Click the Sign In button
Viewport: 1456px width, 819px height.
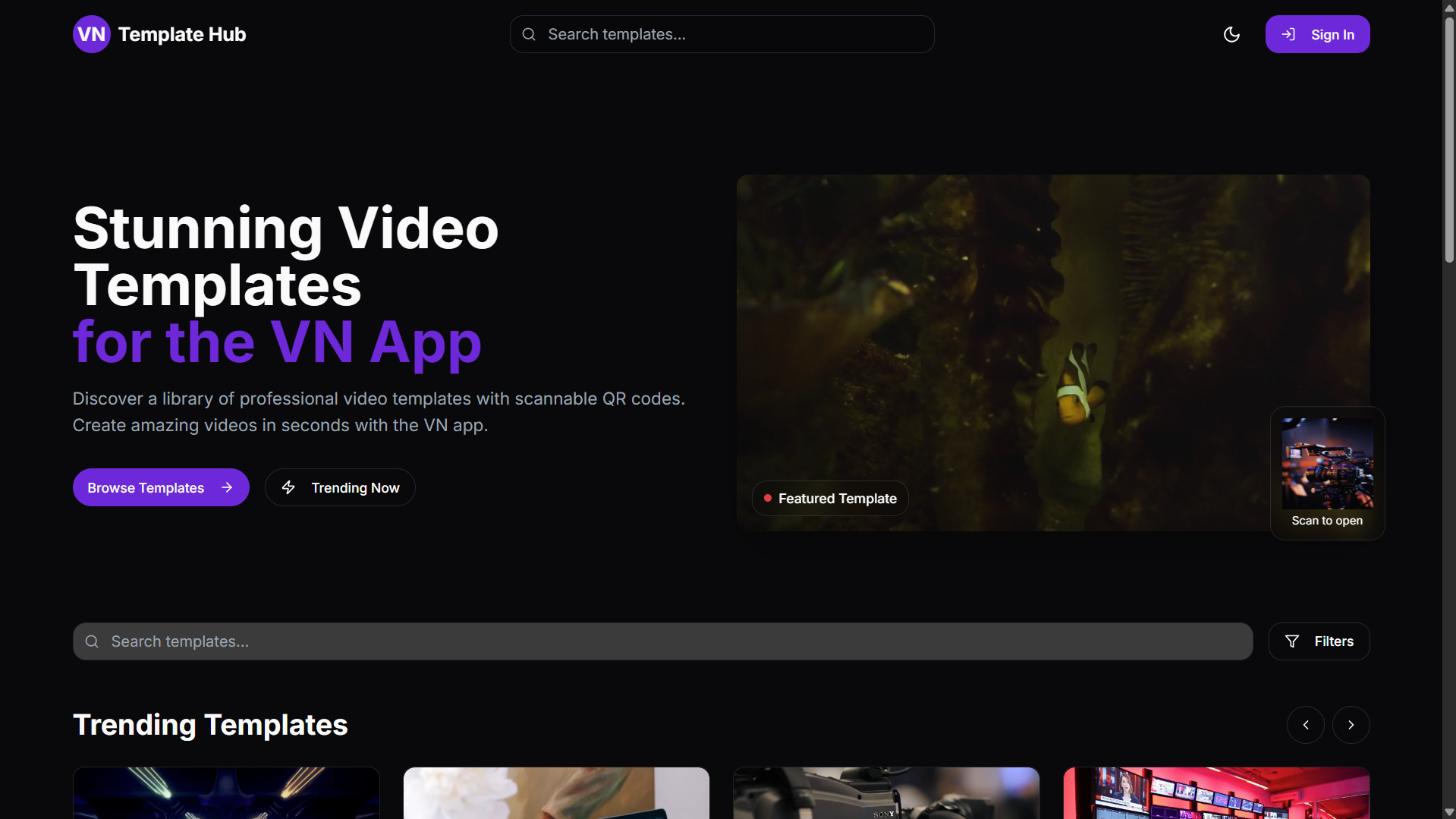pyautogui.click(x=1317, y=34)
